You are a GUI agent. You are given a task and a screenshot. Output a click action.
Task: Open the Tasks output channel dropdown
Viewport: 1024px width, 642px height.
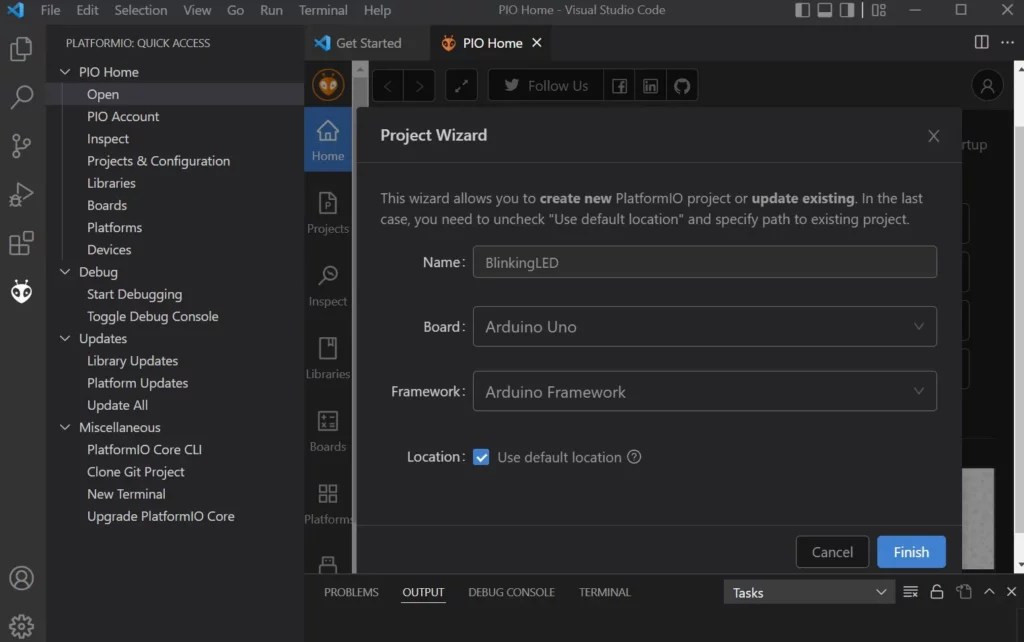808,592
